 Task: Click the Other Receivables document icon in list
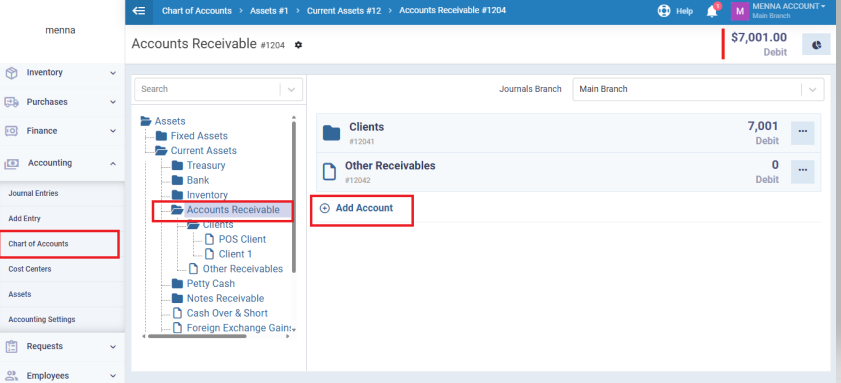[329, 172]
